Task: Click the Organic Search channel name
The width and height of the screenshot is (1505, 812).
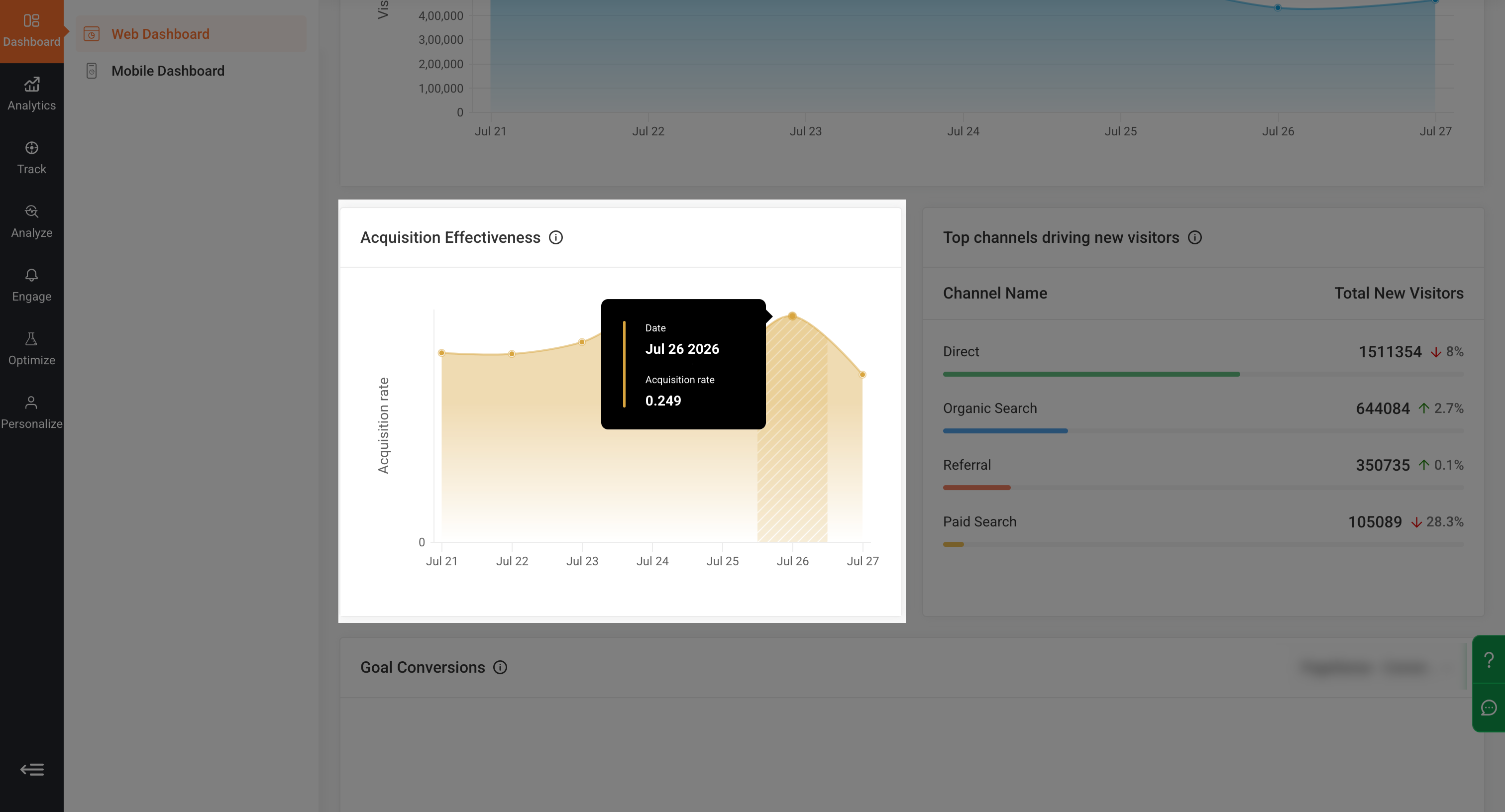Action: pyautogui.click(x=990, y=408)
